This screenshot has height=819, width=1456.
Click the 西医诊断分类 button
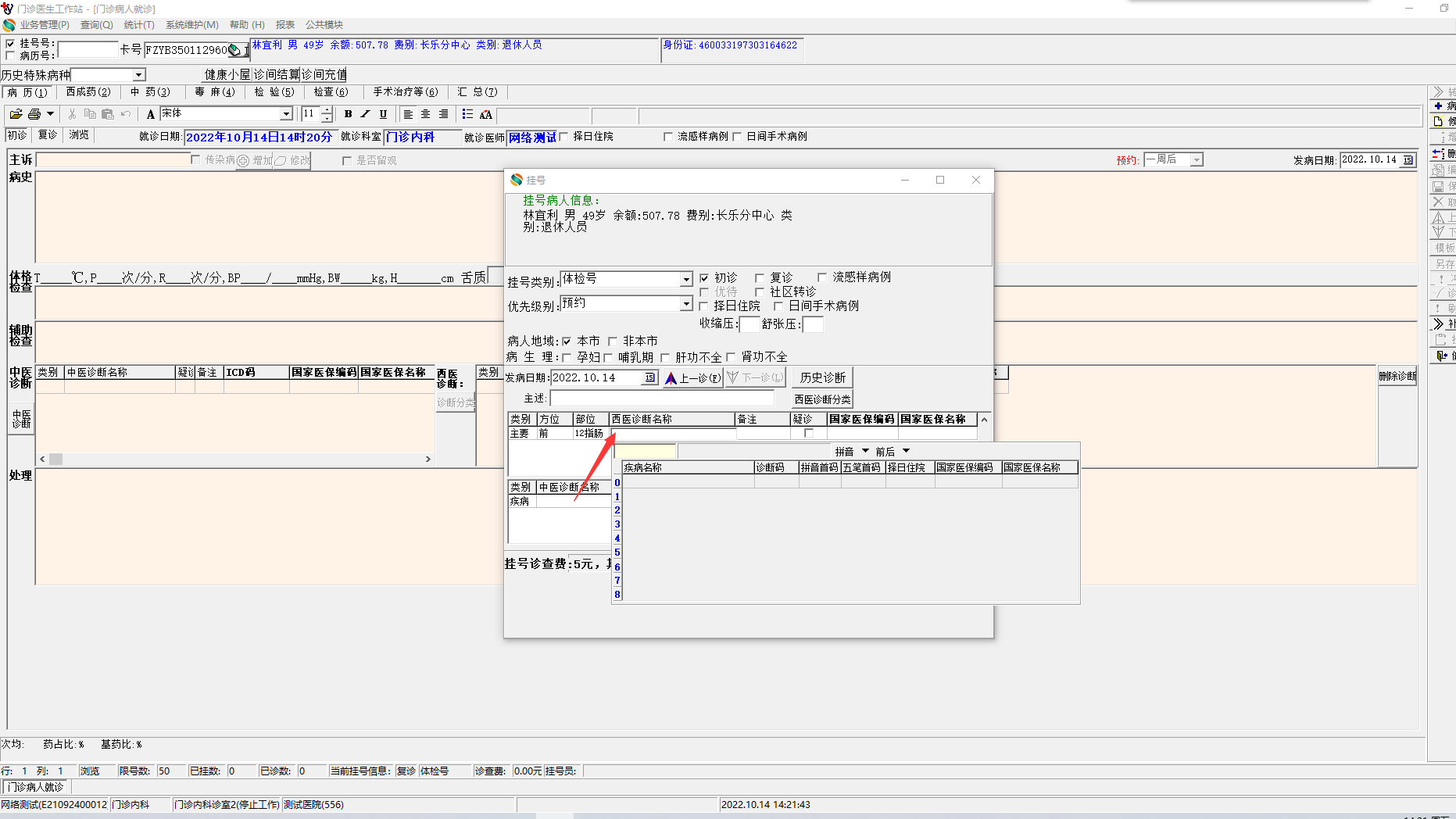823,399
